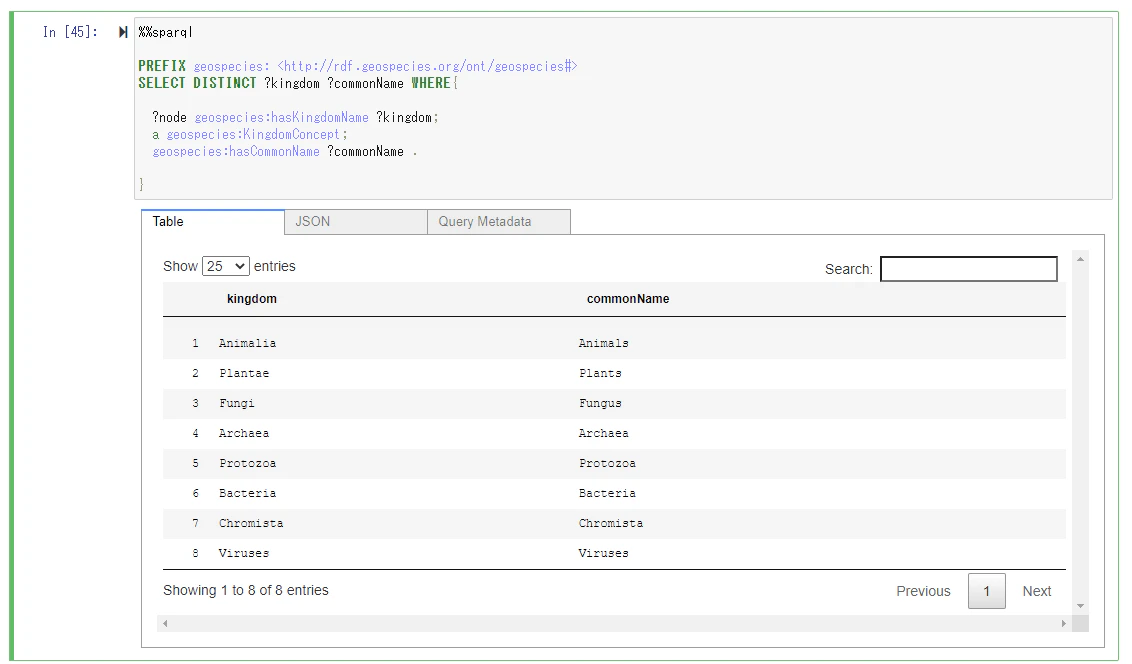
Task: Click the Fungi kingdom cell
Action: coord(237,403)
